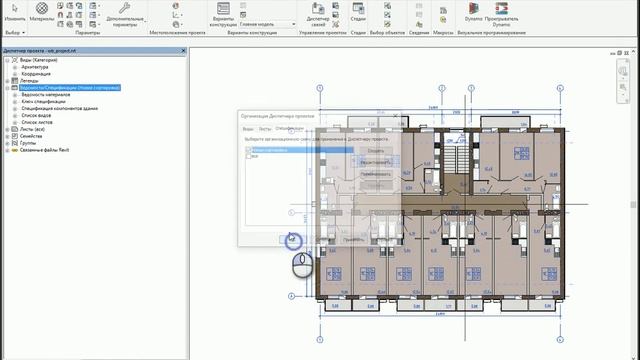Click Save Selection icon in Выбор объектов
Viewport: 640px width, 360px height.
387,6
